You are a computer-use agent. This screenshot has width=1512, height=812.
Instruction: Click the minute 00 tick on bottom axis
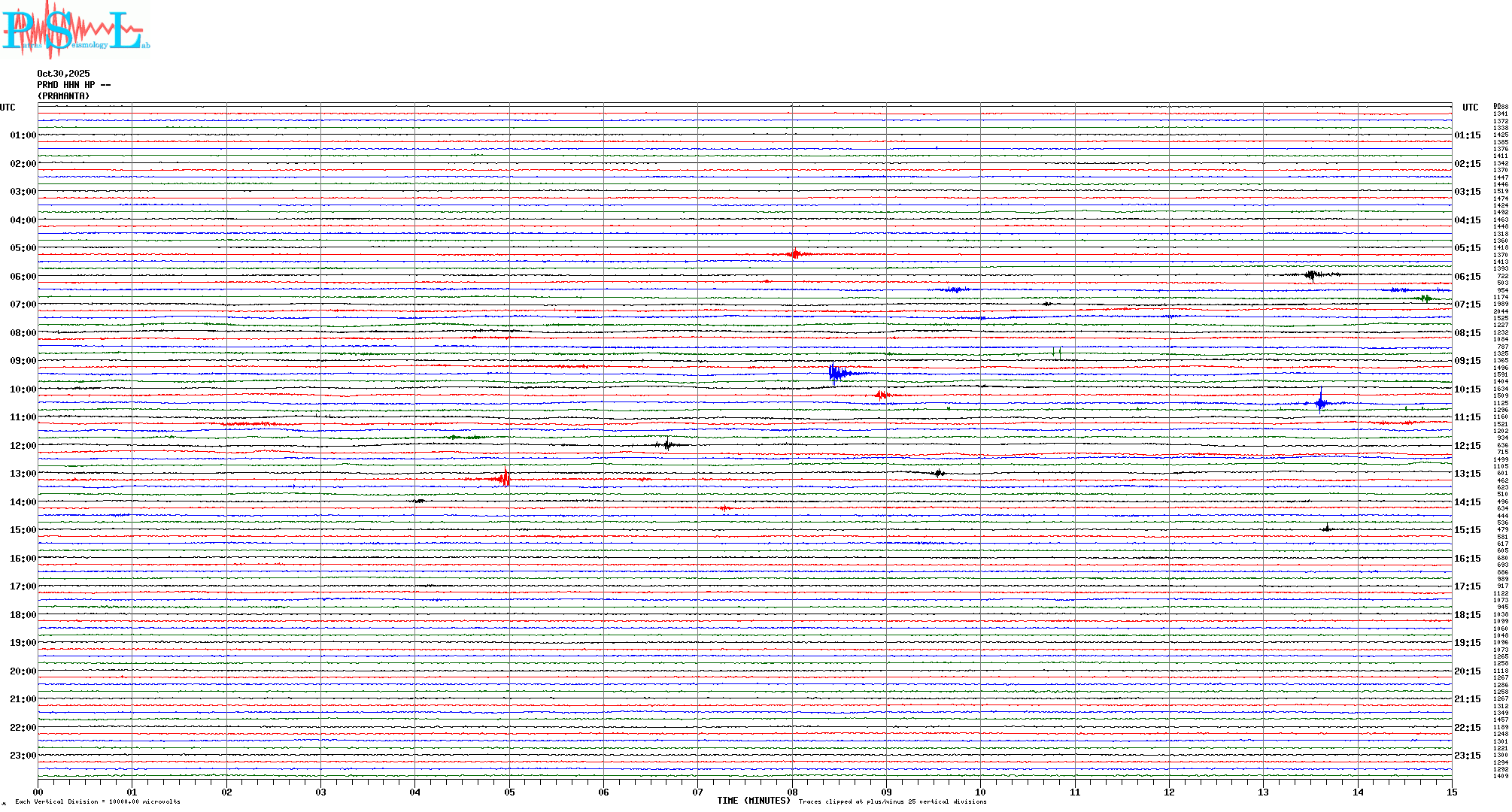(38, 792)
